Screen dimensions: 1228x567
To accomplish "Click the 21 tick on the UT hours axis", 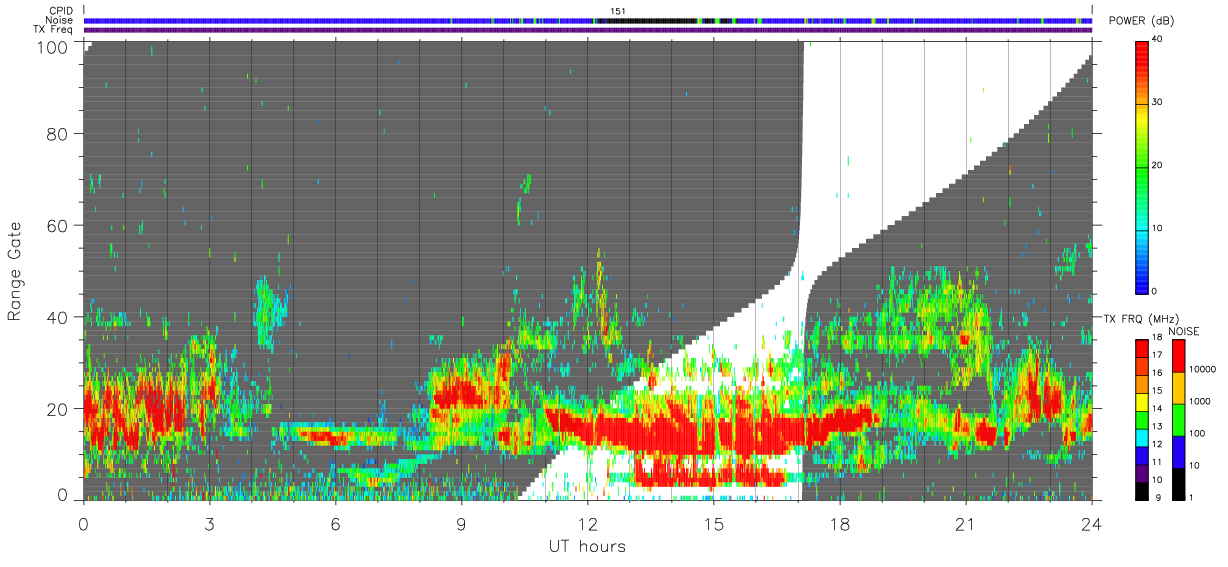I will pyautogui.click(x=965, y=524).
